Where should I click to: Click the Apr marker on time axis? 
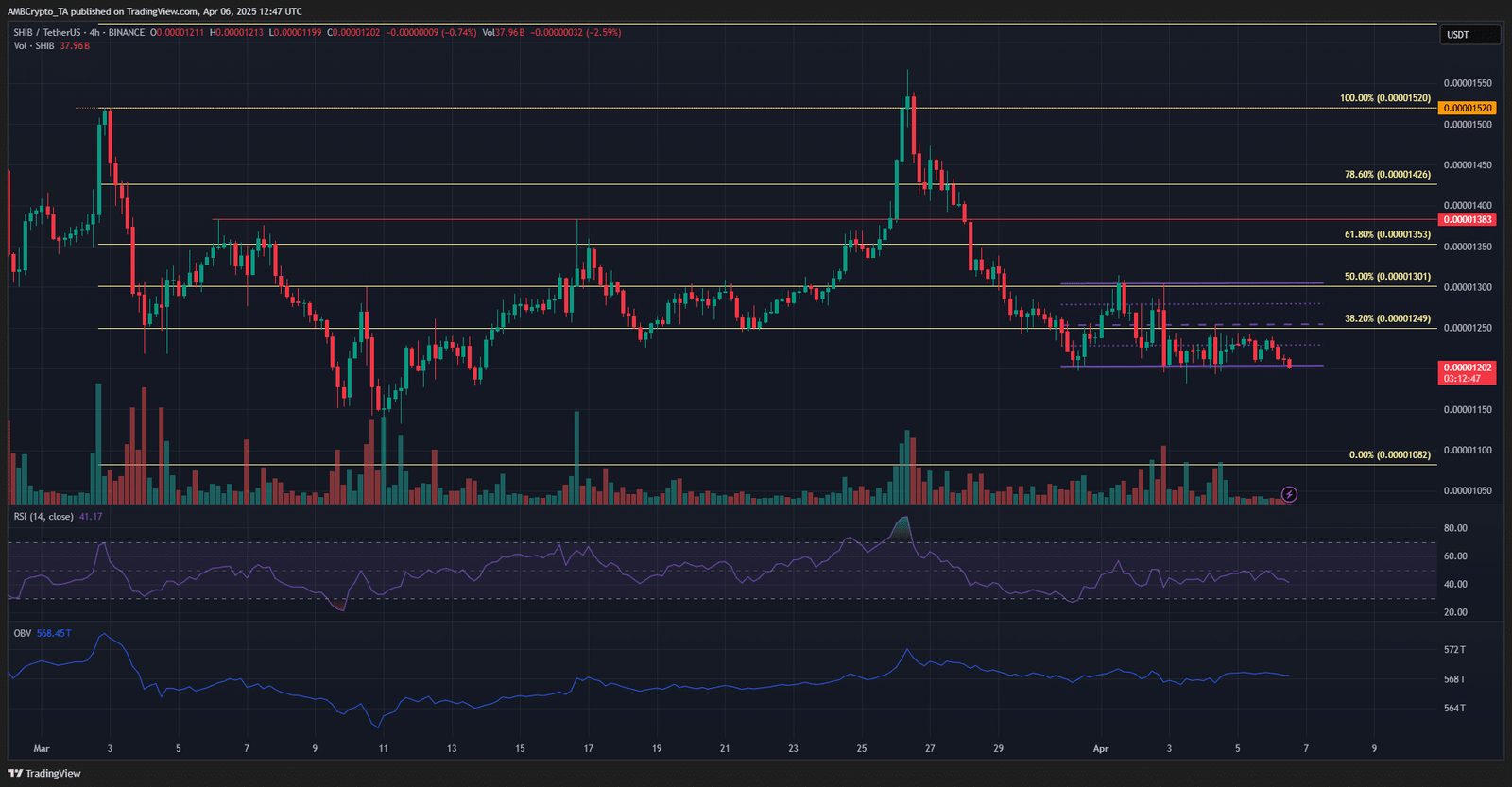pos(1100,748)
